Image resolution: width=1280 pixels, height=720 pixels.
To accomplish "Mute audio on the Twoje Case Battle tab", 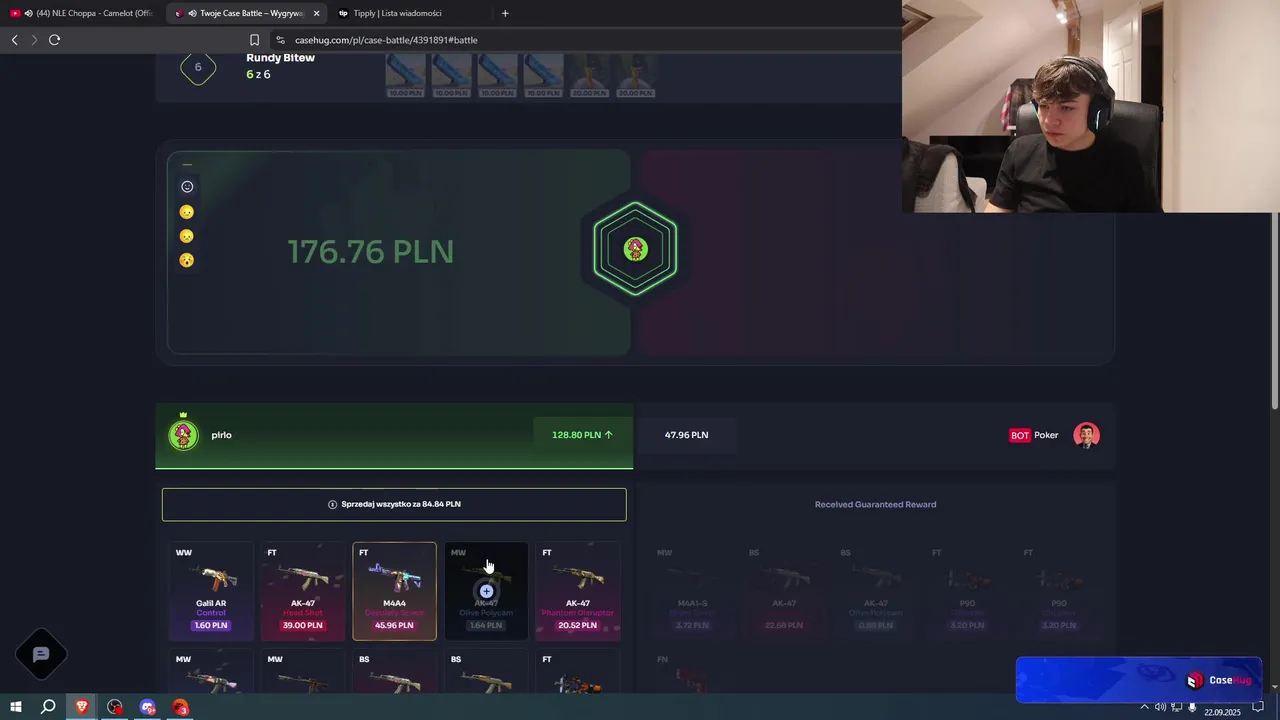I will pyautogui.click(x=192, y=13).
